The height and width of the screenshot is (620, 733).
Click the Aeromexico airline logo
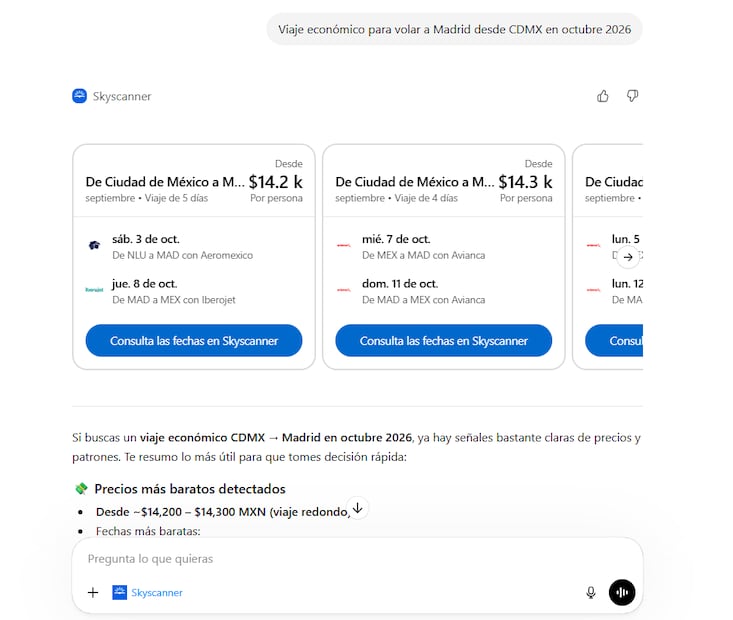[x=94, y=246]
